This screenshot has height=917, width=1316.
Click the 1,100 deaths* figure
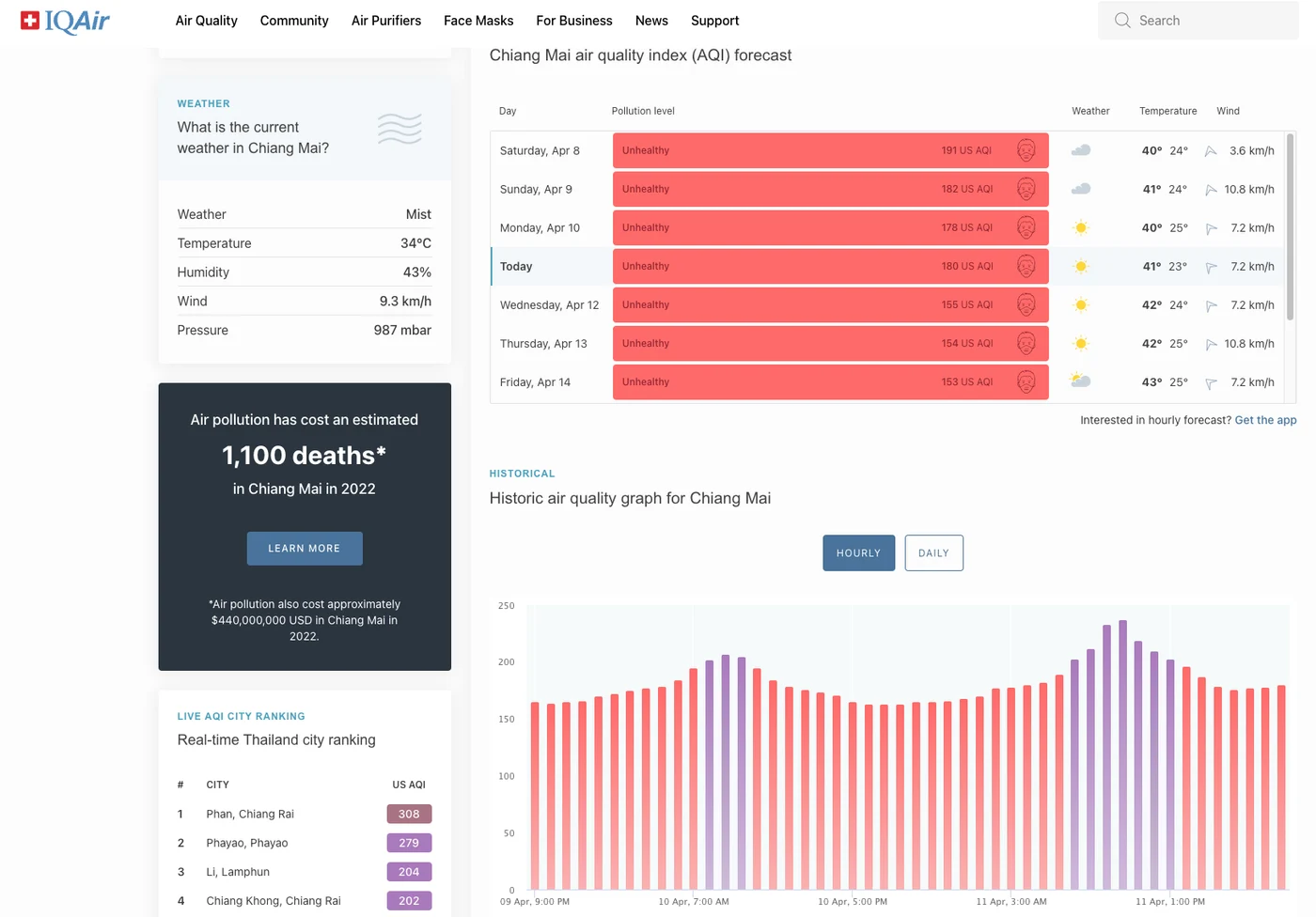pyautogui.click(x=305, y=456)
